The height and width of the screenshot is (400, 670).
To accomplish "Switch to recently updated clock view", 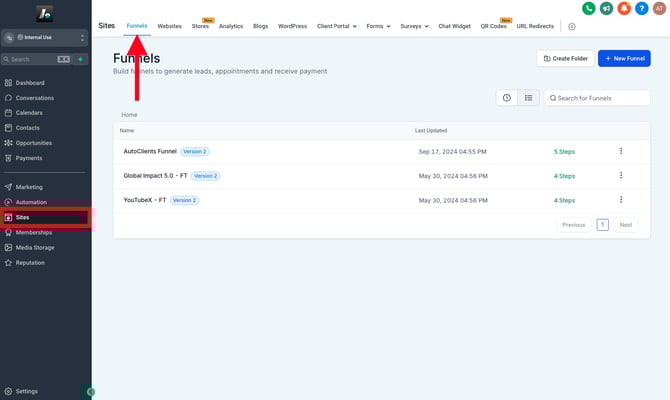I will tap(507, 98).
